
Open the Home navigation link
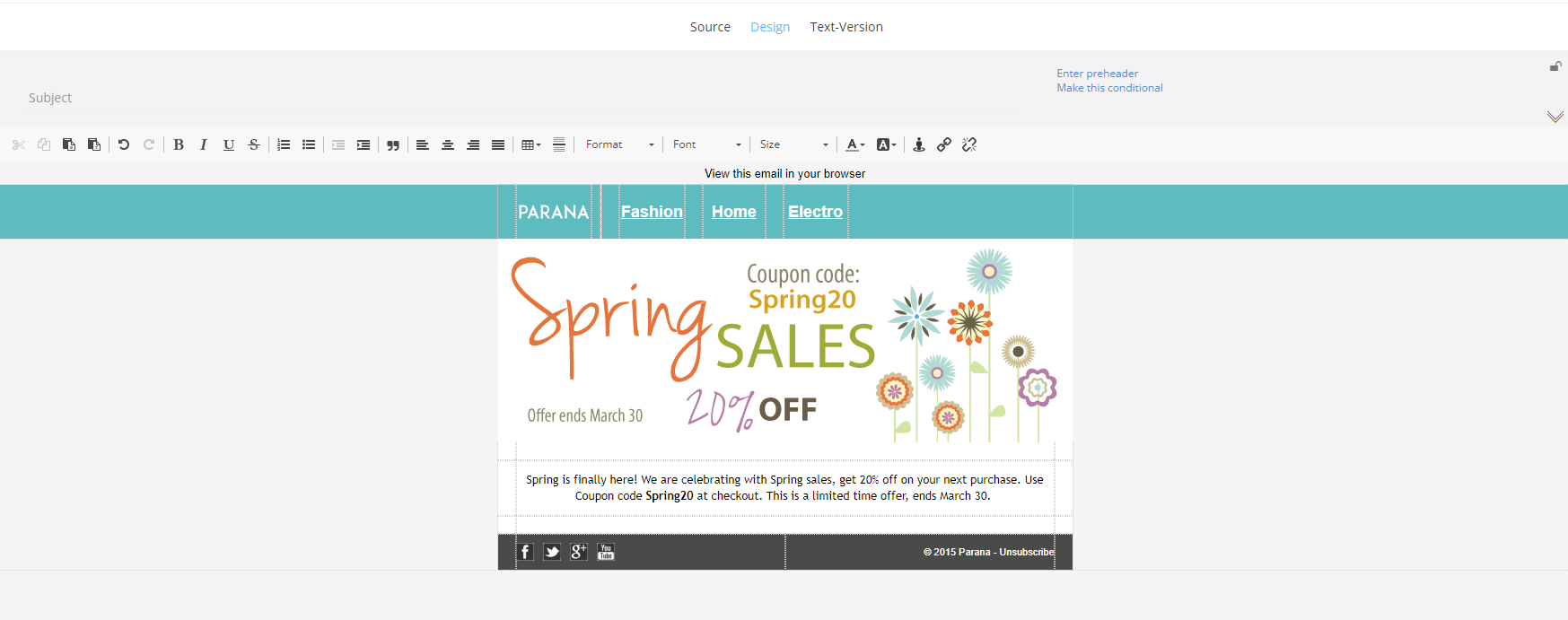tap(733, 212)
